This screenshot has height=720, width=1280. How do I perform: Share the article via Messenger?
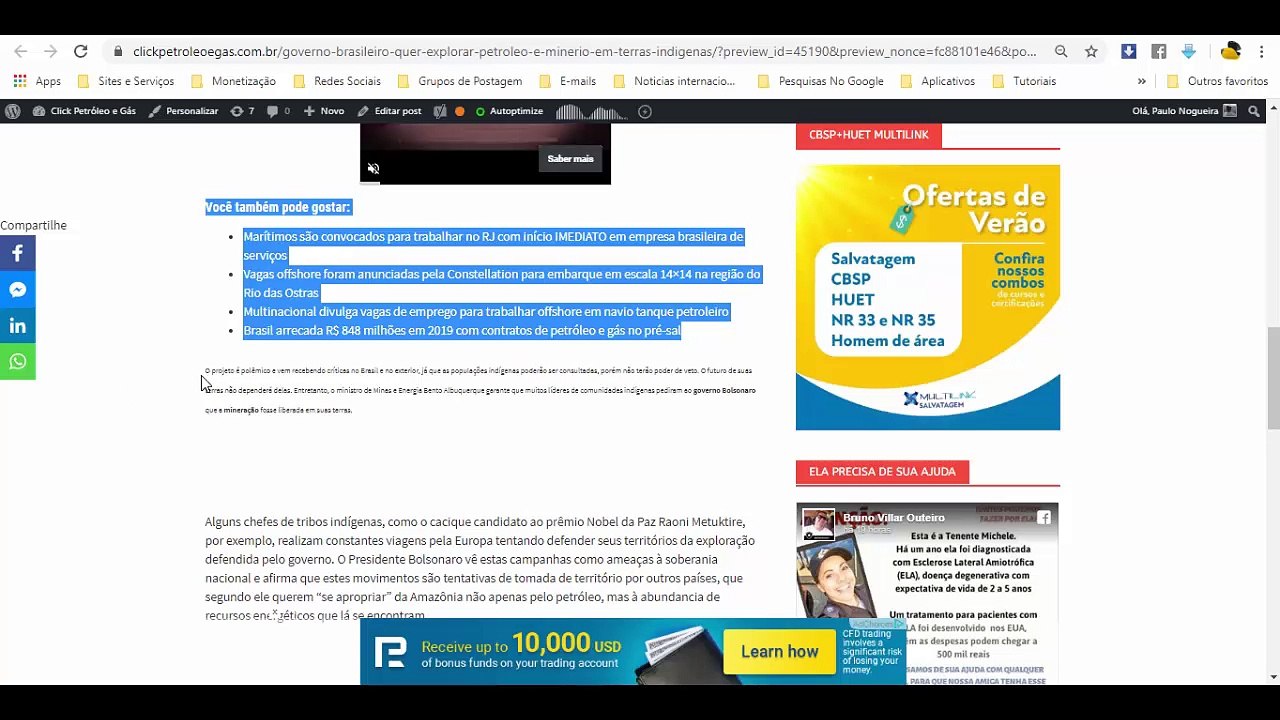18,290
